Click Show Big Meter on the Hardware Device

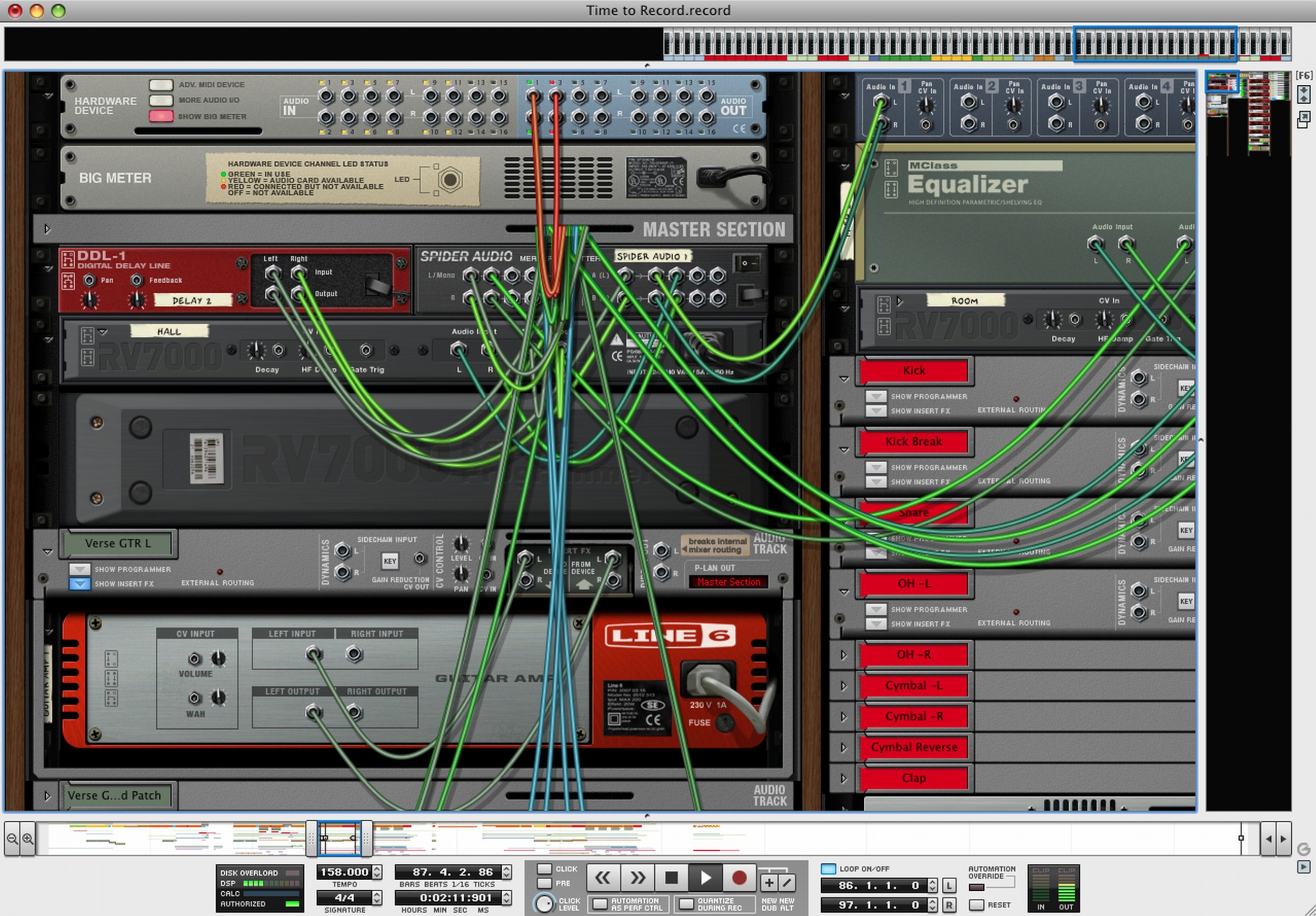tap(161, 116)
